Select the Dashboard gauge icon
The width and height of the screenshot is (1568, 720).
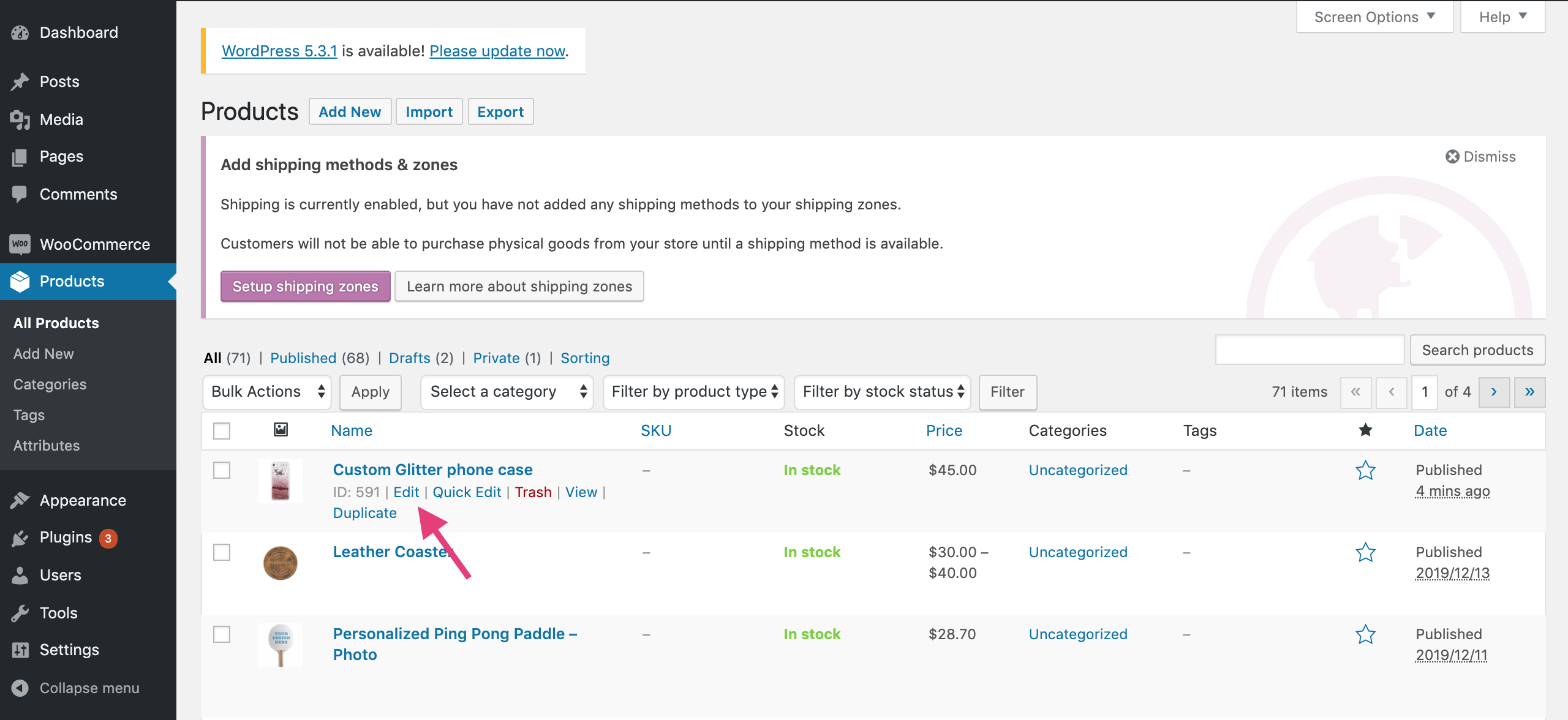20,32
